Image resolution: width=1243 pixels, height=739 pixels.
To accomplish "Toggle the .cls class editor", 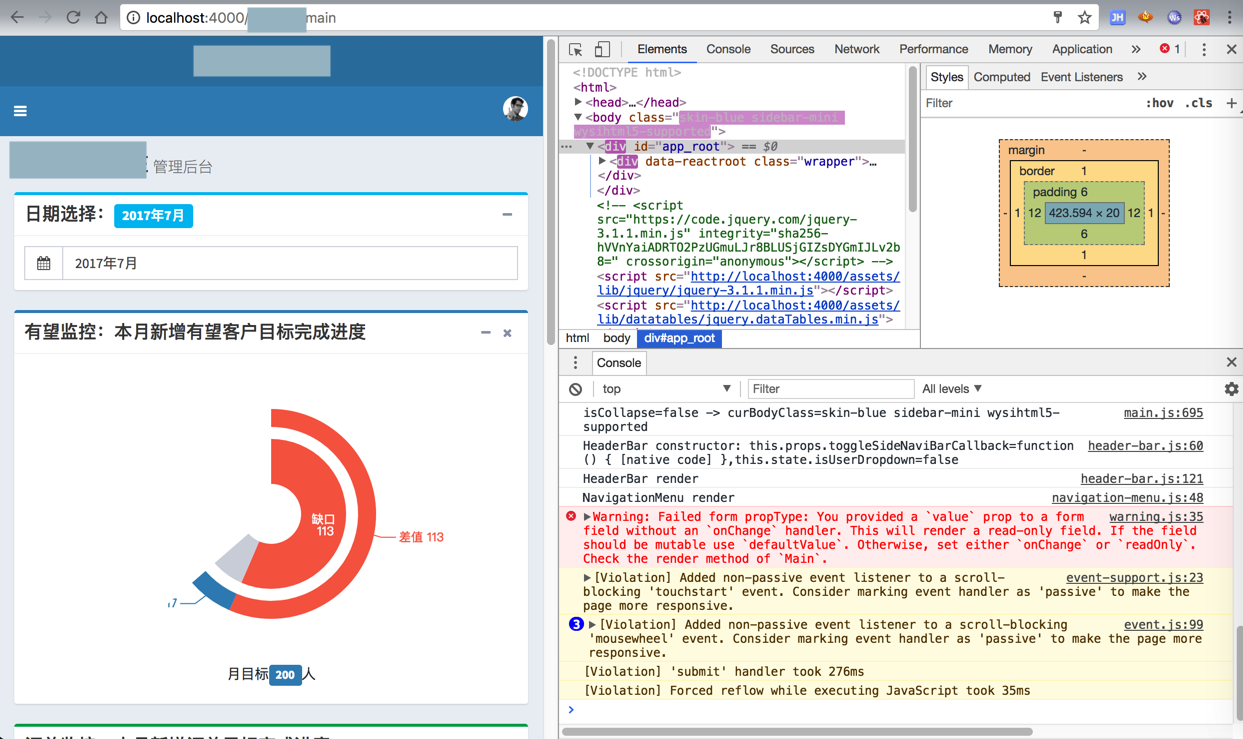I will pyautogui.click(x=1198, y=103).
